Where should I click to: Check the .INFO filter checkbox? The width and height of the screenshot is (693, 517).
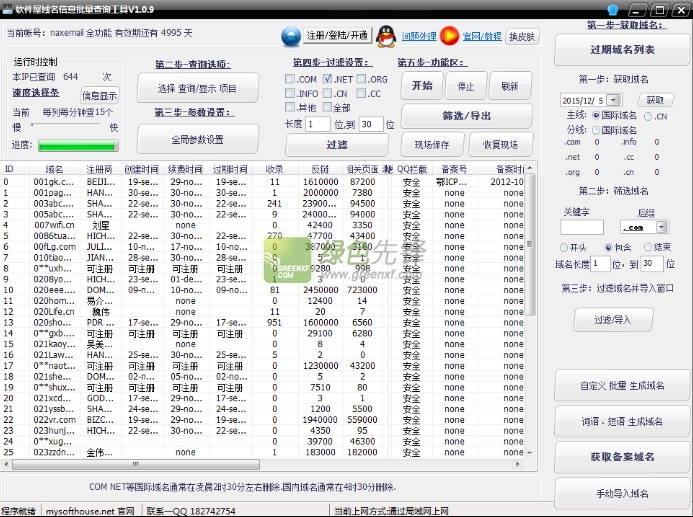290,93
